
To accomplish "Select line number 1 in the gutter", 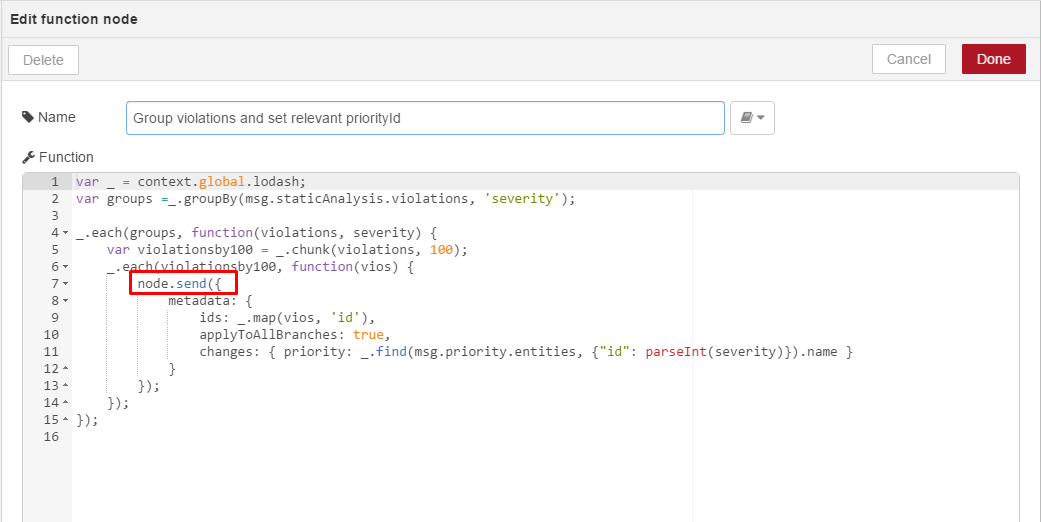I will 54,181.
